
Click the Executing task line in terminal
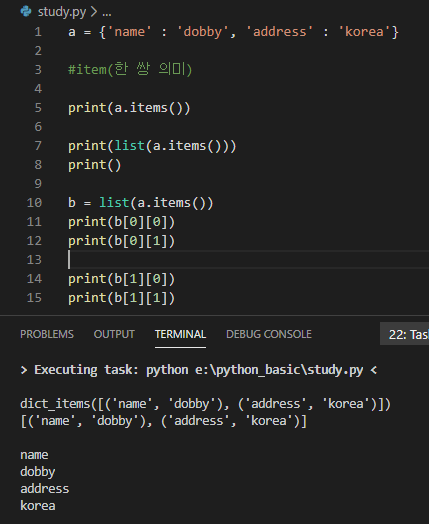coord(199,370)
